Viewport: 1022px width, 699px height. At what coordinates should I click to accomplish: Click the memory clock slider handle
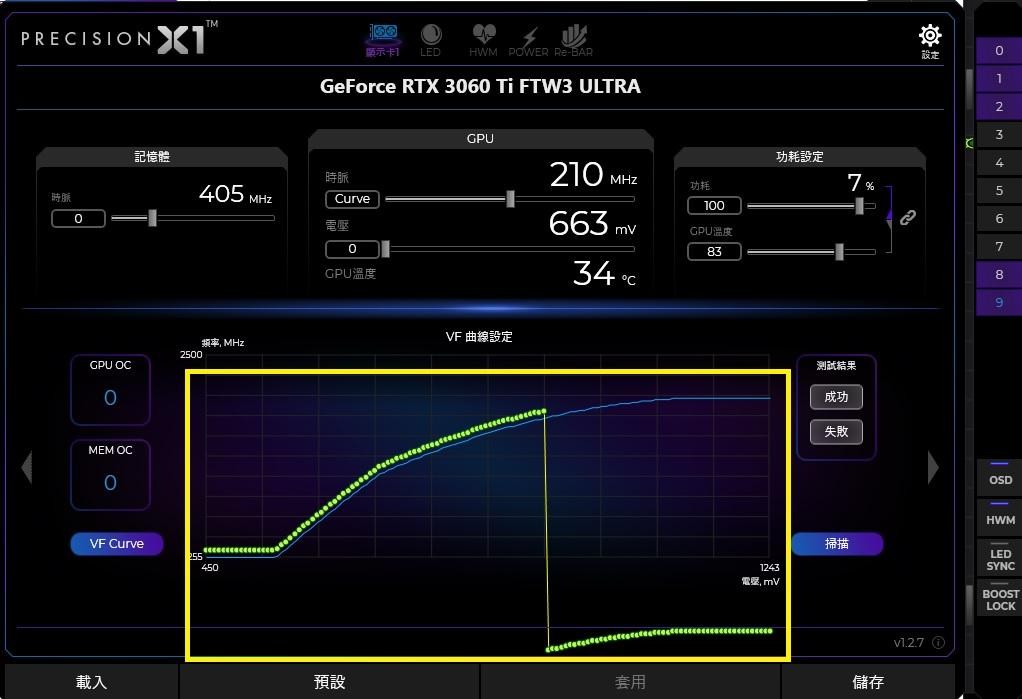pos(153,218)
